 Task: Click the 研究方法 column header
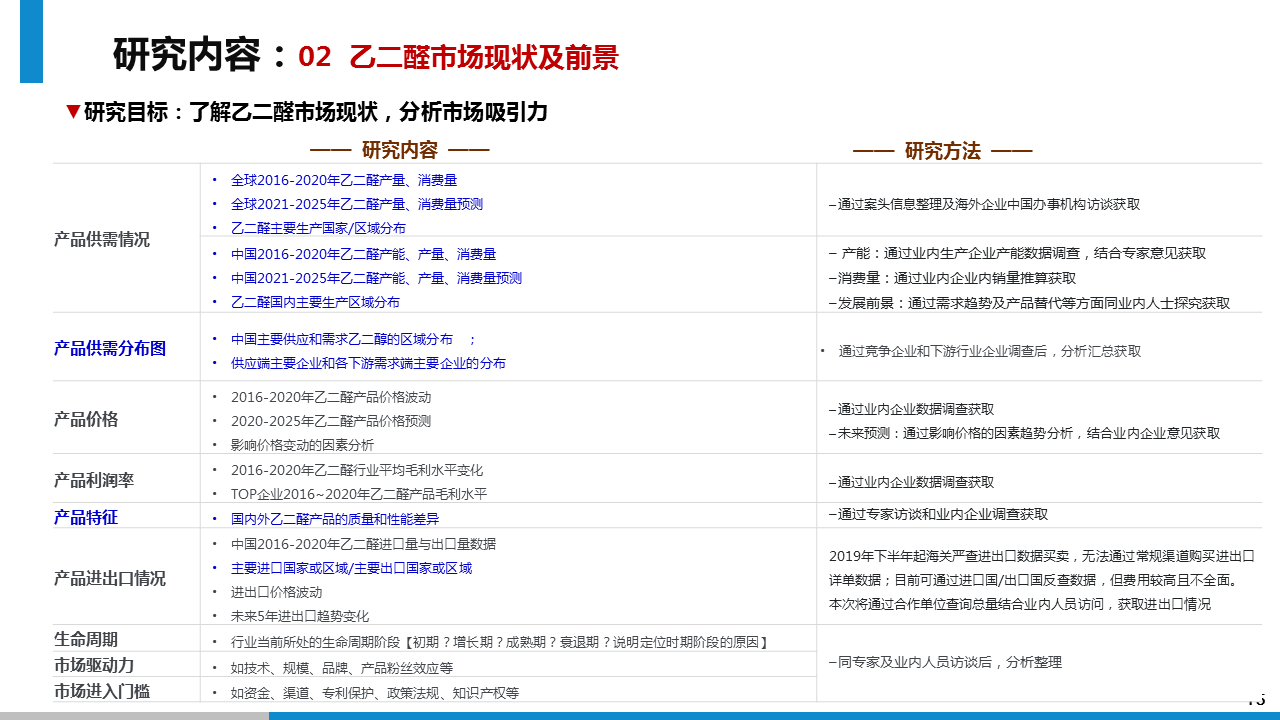point(942,151)
